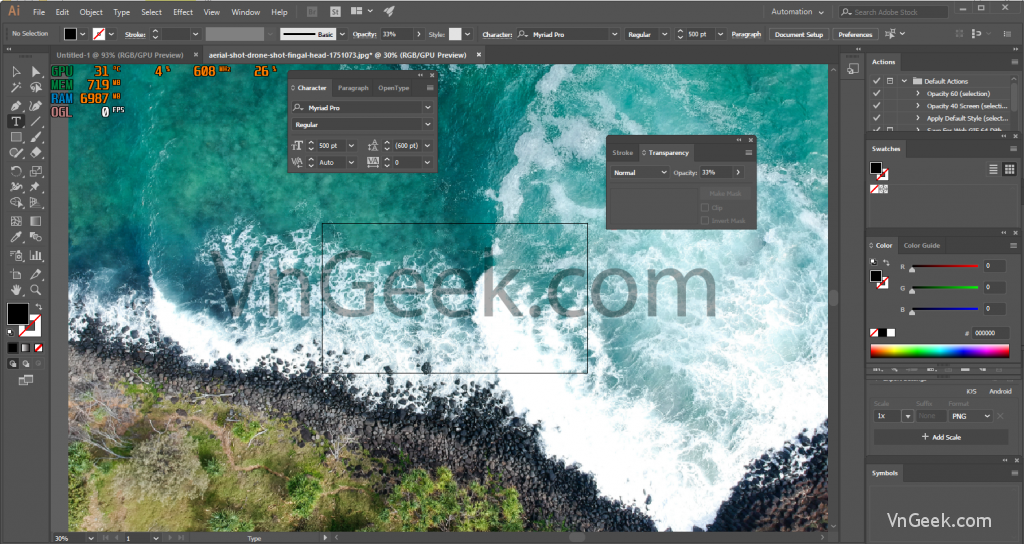Open the font family dropdown in Character panel
This screenshot has width=1024, height=544.
428,108
